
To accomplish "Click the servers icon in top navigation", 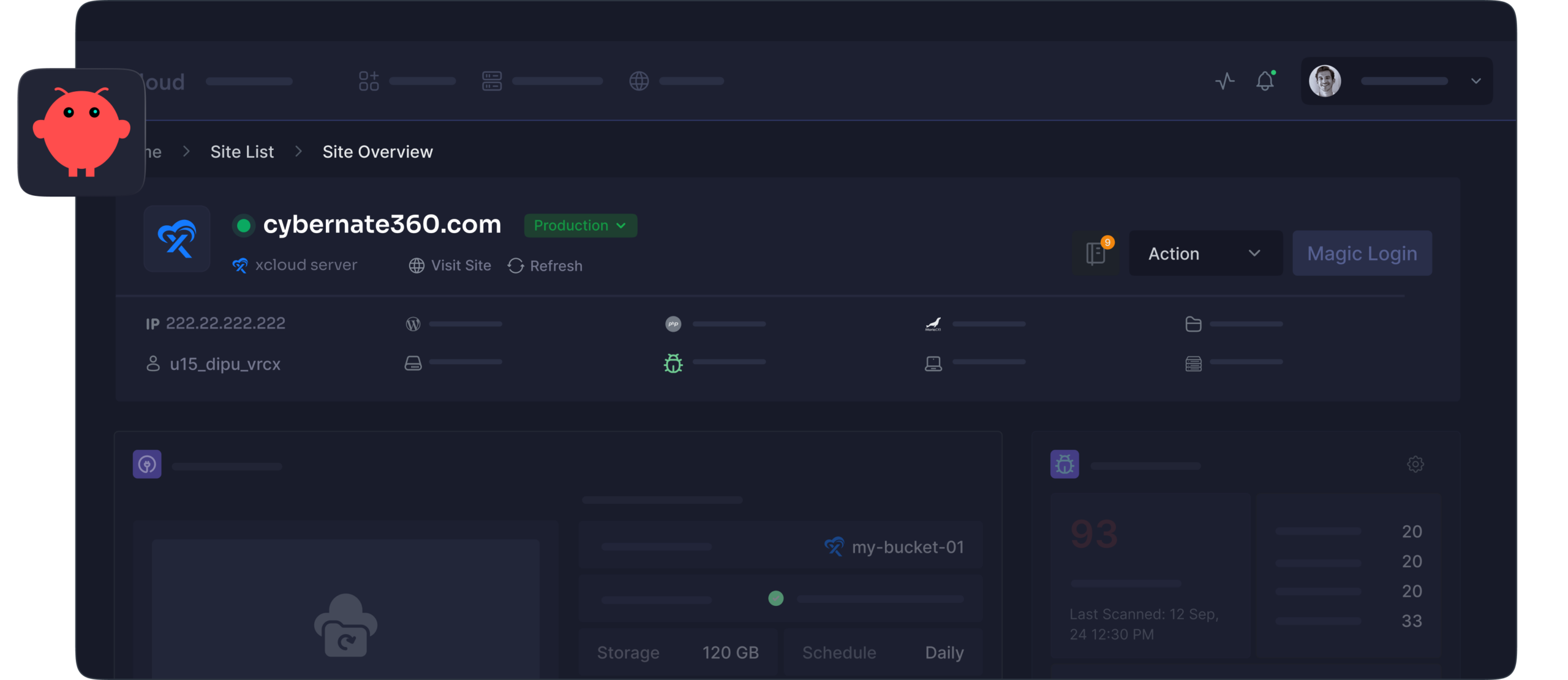I will click(x=492, y=81).
